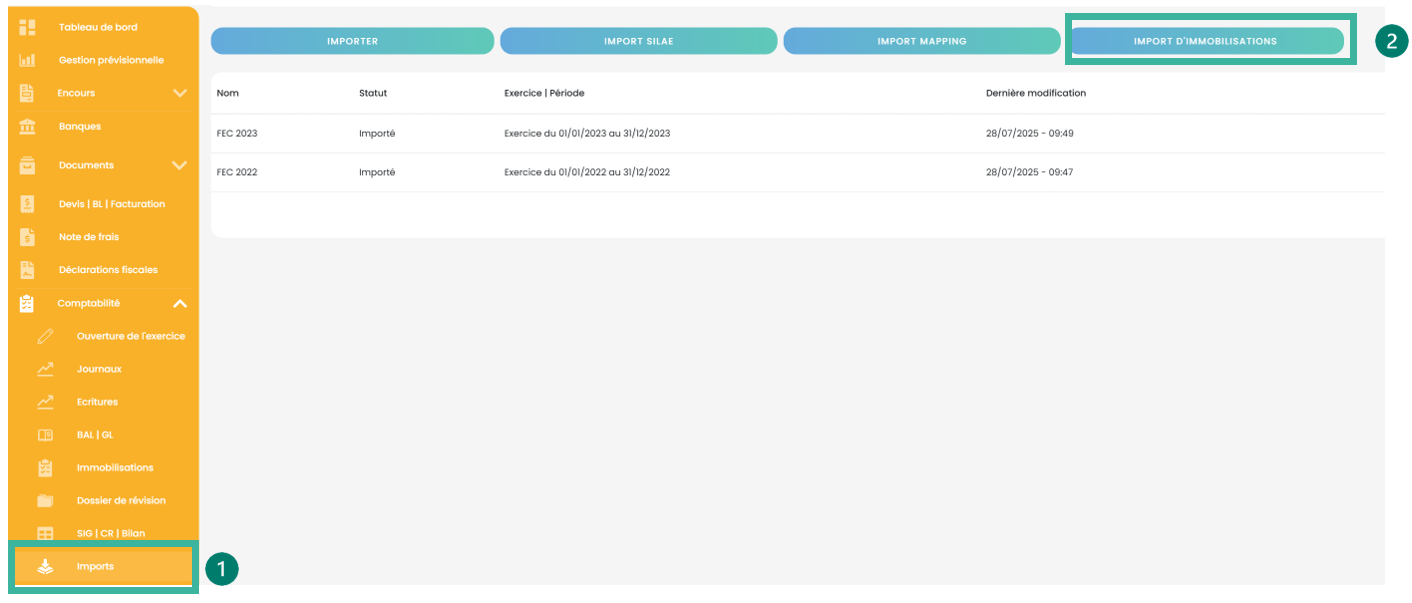Click the IMPORT D'IMMOBILISATIONS button
This screenshot has height=603, width=1412.
click(1205, 41)
